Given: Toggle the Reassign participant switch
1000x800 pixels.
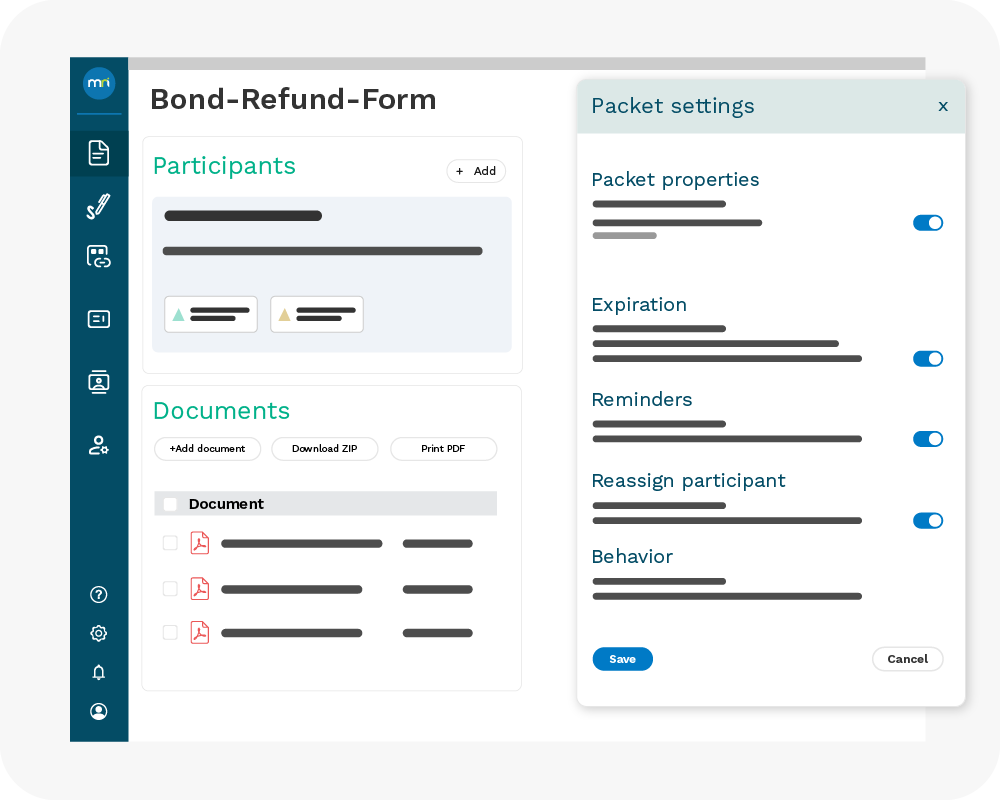Looking at the screenshot, I should pyautogui.click(x=927, y=520).
